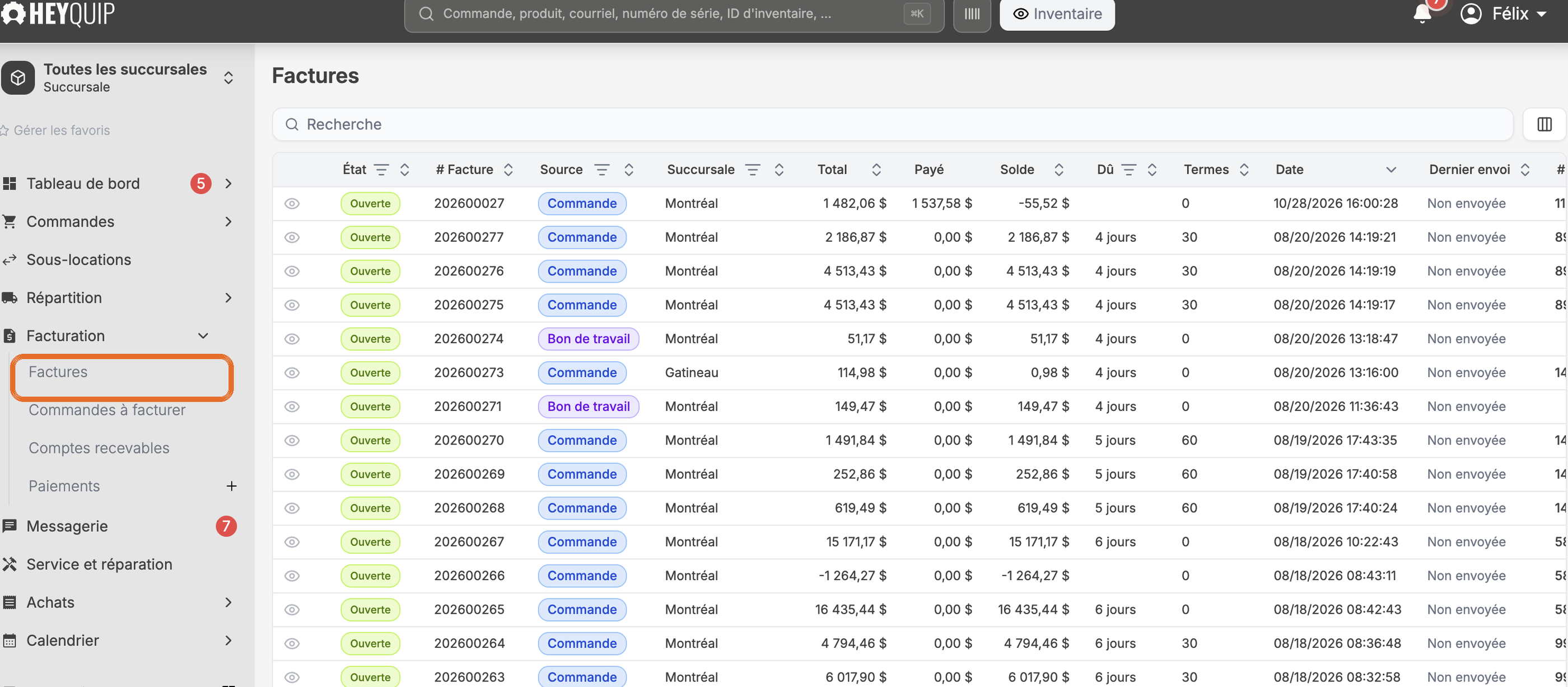View invoice 202600274 via eye icon
This screenshot has width=1568, height=687.
click(x=292, y=339)
